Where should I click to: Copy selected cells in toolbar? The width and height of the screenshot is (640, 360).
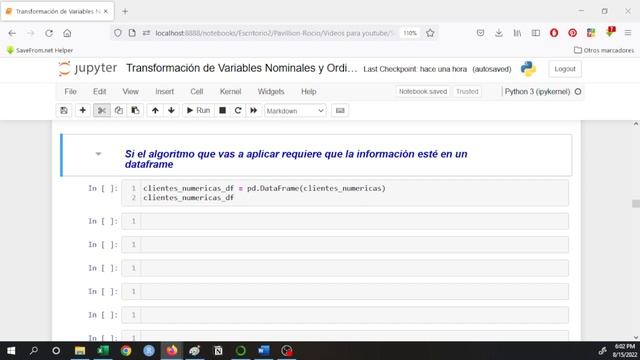point(118,111)
